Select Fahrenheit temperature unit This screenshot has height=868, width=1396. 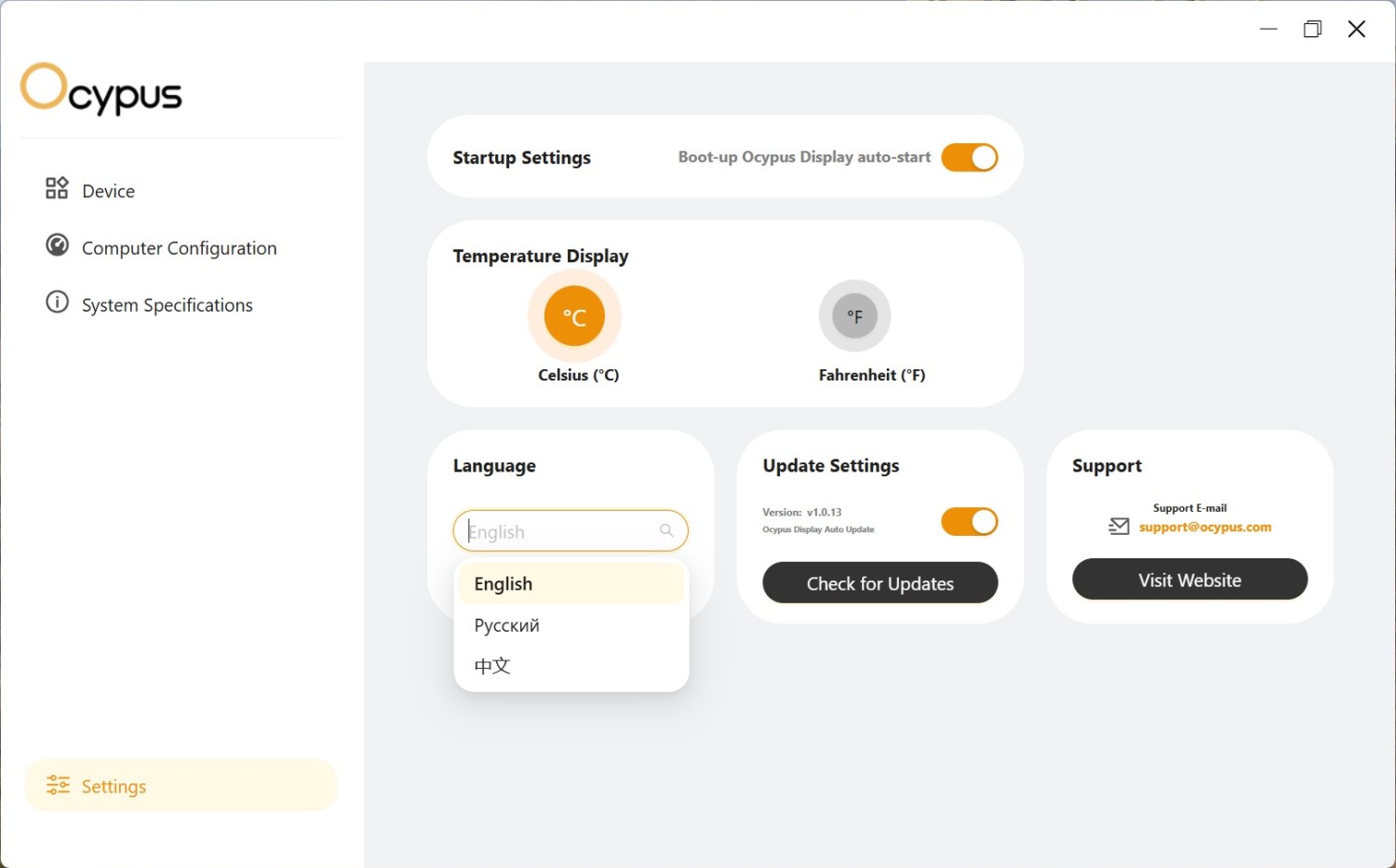854,316
